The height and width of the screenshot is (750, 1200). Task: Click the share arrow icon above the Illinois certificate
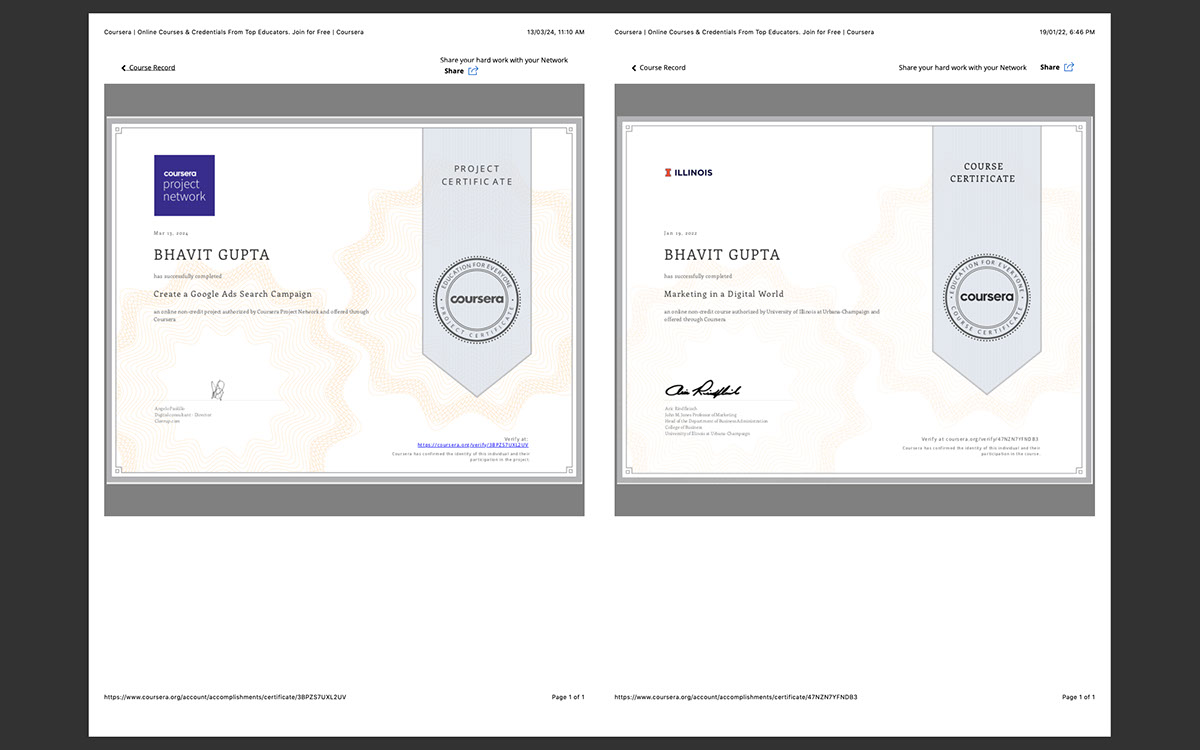(1069, 67)
